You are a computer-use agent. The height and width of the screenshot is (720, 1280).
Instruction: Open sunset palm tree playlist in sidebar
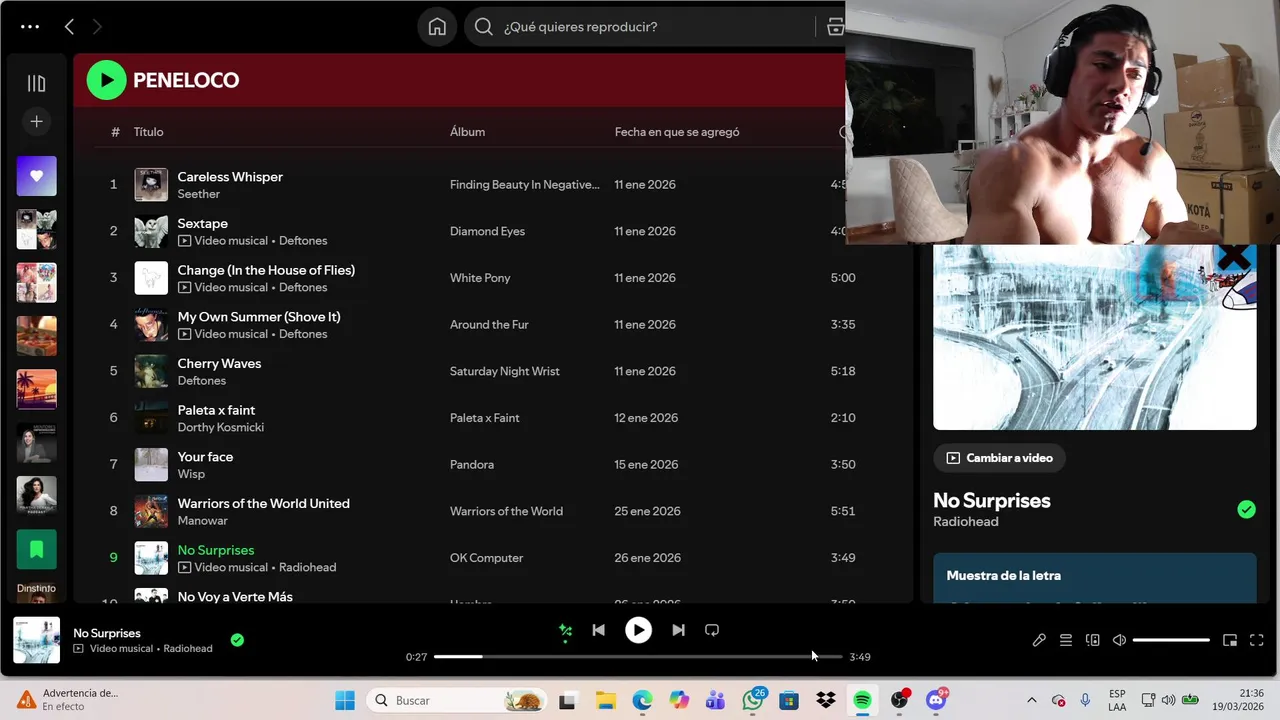[x=36, y=389]
